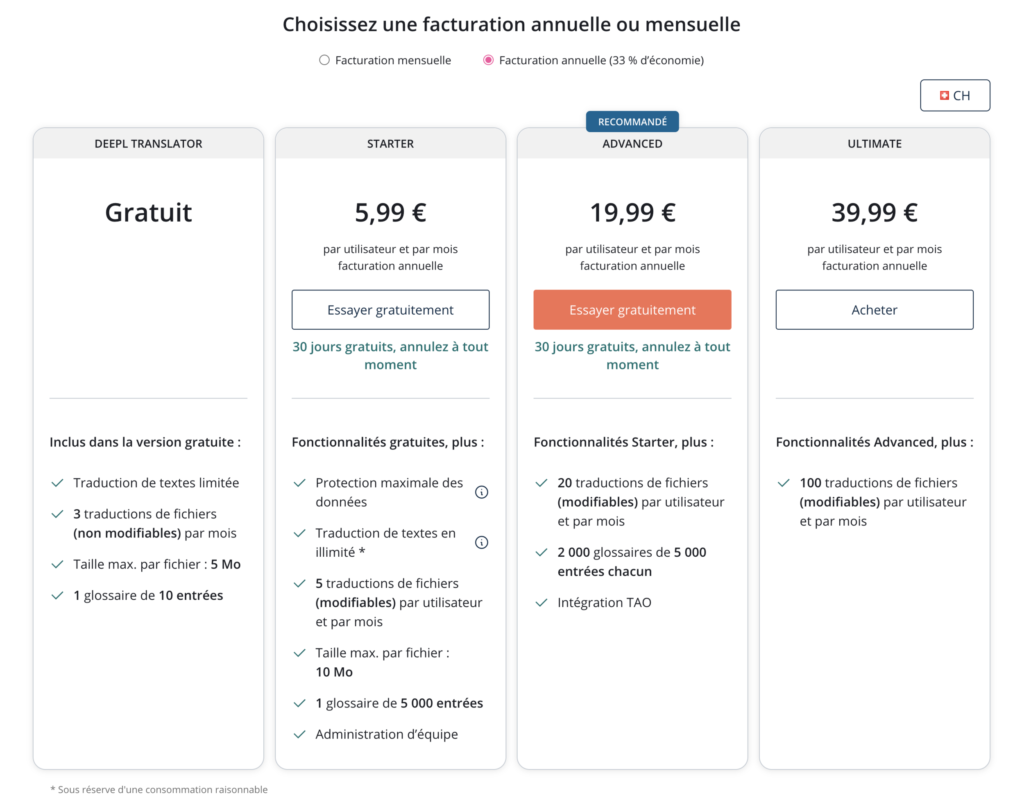Select Facturation annuelle radio button
1024x807 pixels.
coord(488,60)
